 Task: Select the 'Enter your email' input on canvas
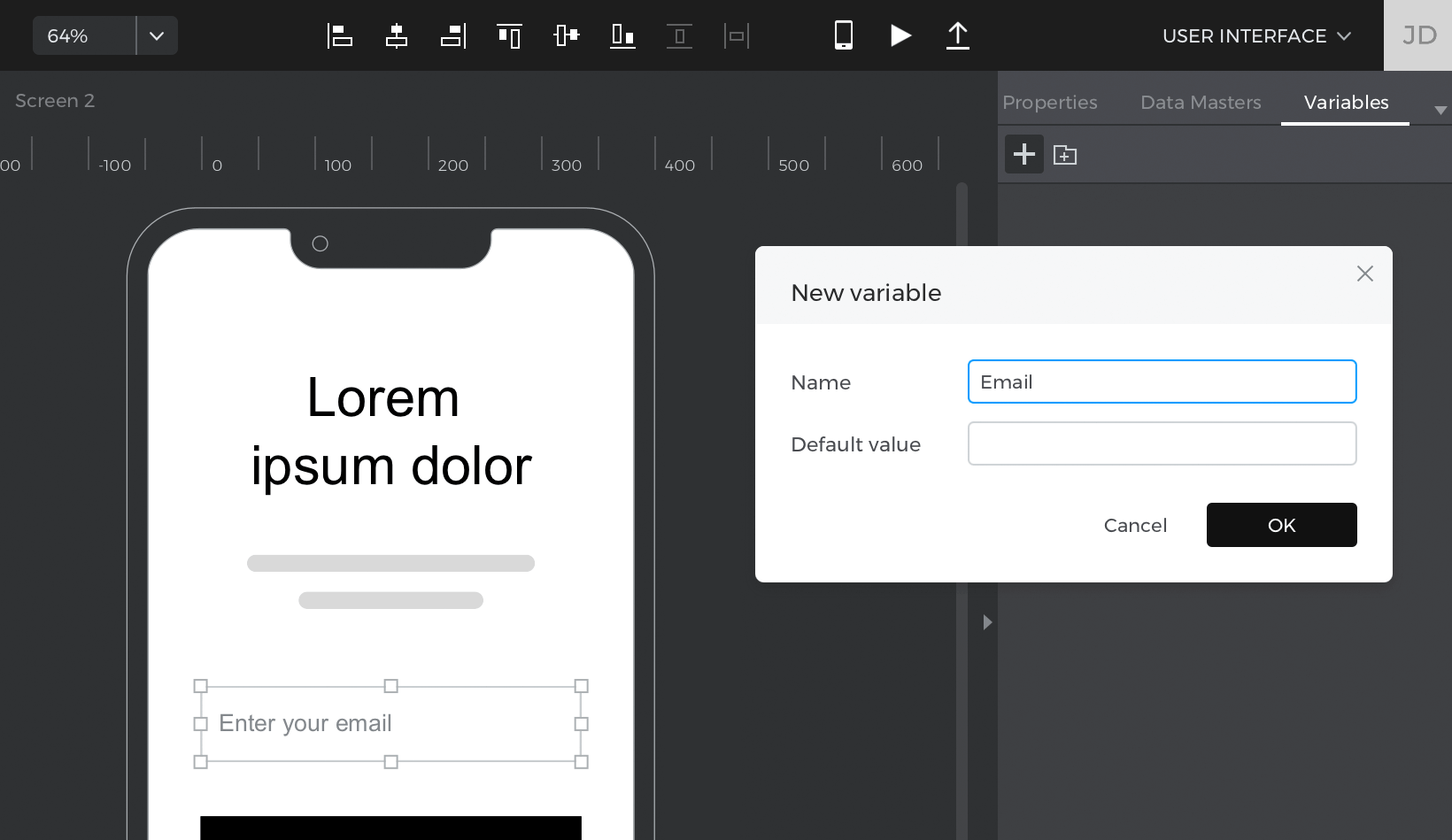point(390,724)
